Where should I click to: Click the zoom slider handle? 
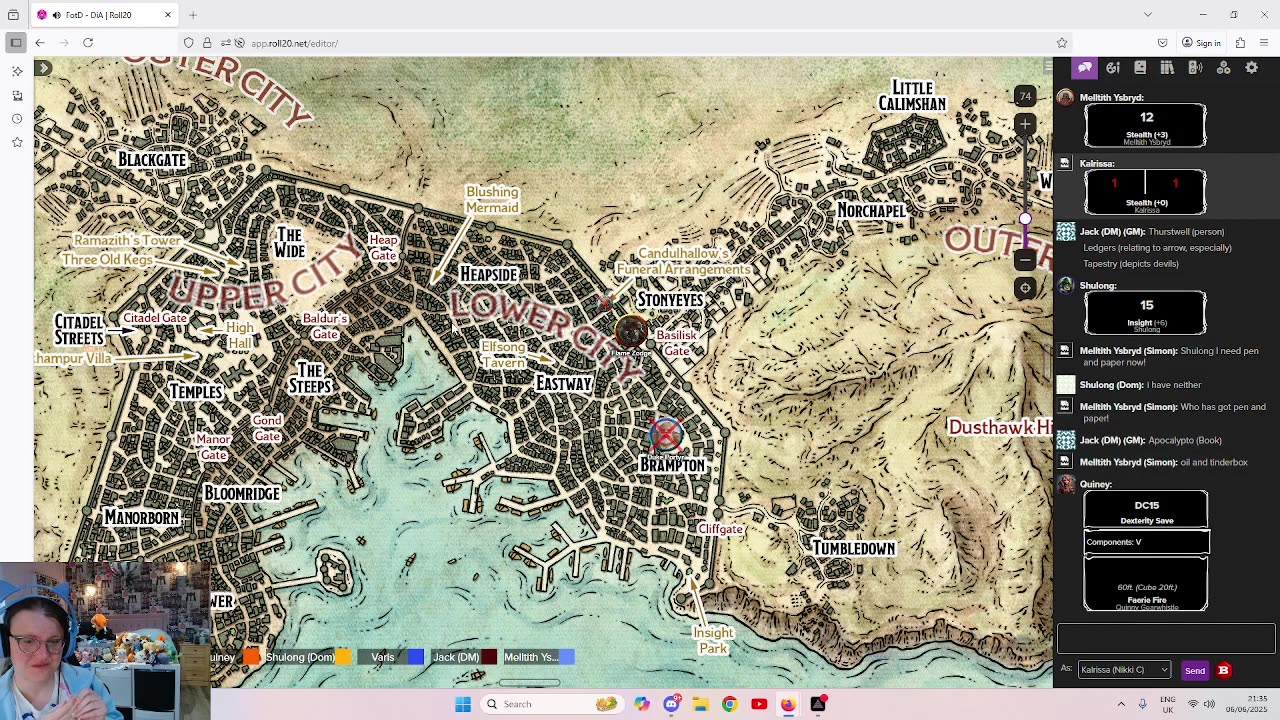[1025, 219]
